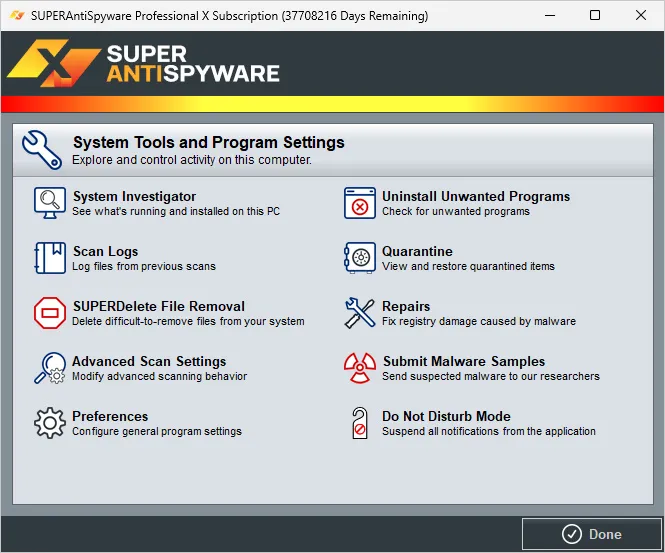The height and width of the screenshot is (553, 665).
Task: Click the Advanced Scan Settings magnifier icon
Action: [50, 368]
